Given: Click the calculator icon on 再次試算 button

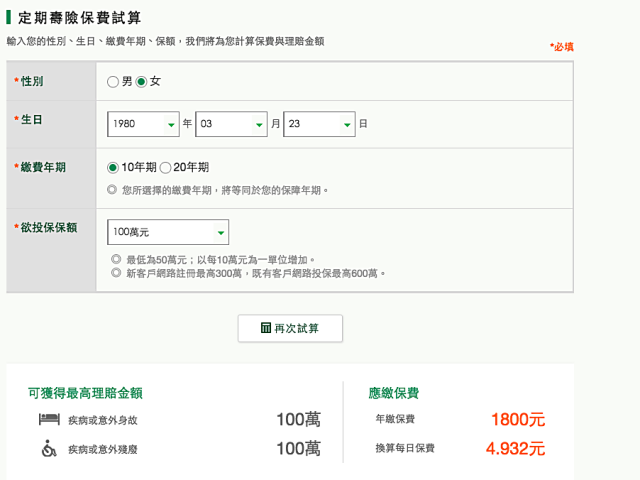Looking at the screenshot, I should tap(266, 328).
